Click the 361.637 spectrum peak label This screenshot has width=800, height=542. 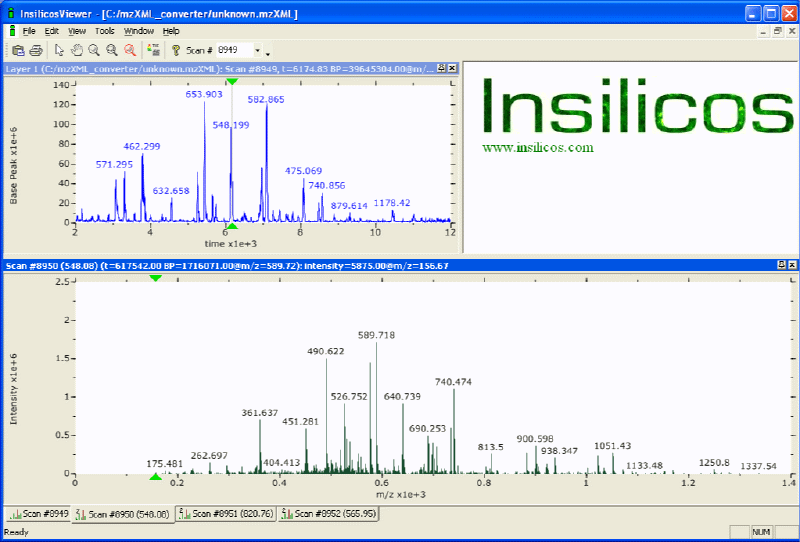[x=260, y=413]
